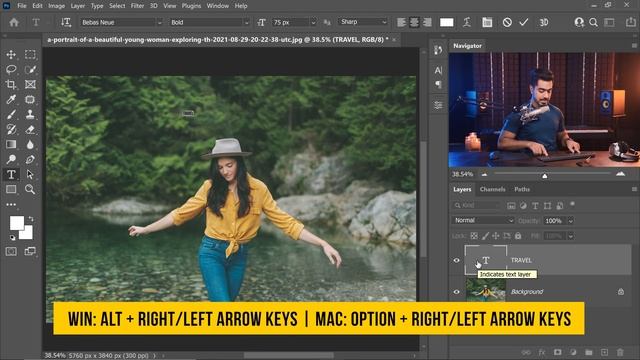Filter for type layers in Layers panel
640x360 pixels.
pos(535,206)
